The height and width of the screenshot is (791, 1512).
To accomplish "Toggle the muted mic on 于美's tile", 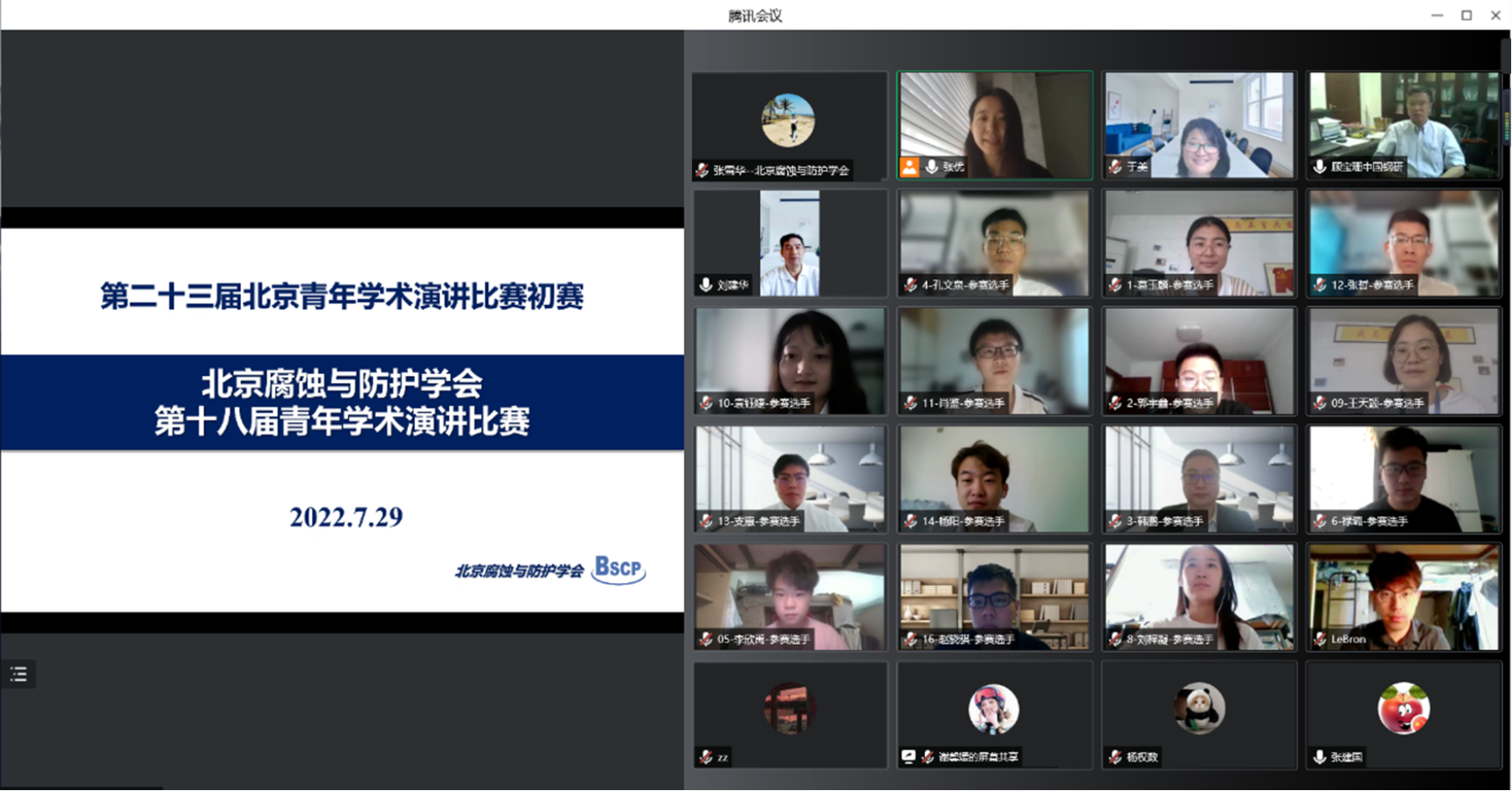I will (x=1115, y=167).
